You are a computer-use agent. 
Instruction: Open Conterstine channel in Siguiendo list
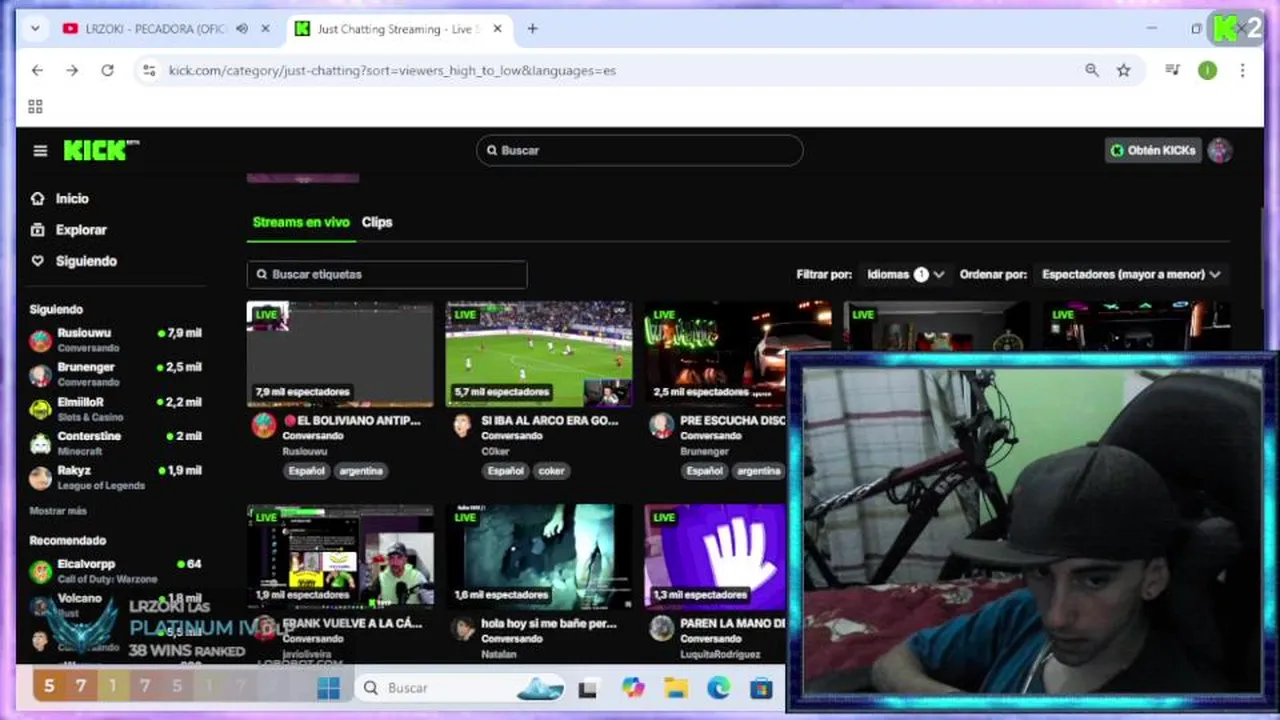click(116, 442)
